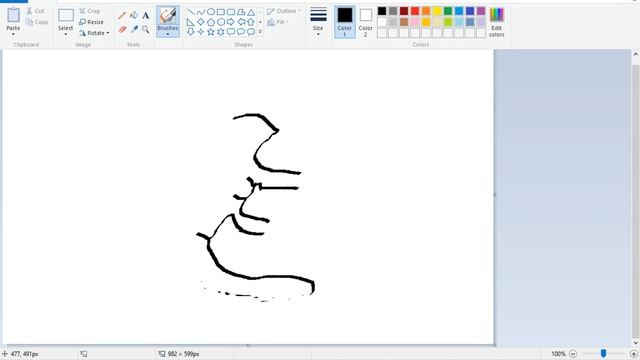Click the Cut scissors button
This screenshot has height=360, width=640.
pyautogui.click(x=35, y=11)
